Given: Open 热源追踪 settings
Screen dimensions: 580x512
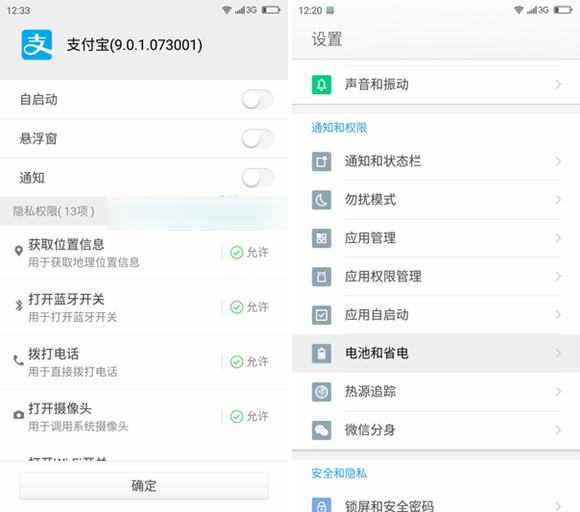Looking at the screenshot, I should (436, 392).
